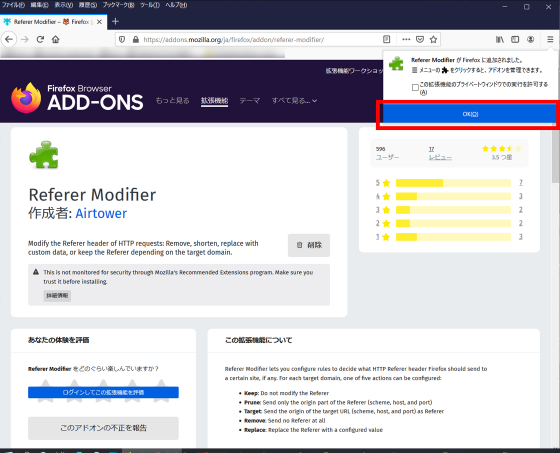Click the green puzzle icon on the add-on card
The width and height of the screenshot is (560, 453).
coord(44,154)
